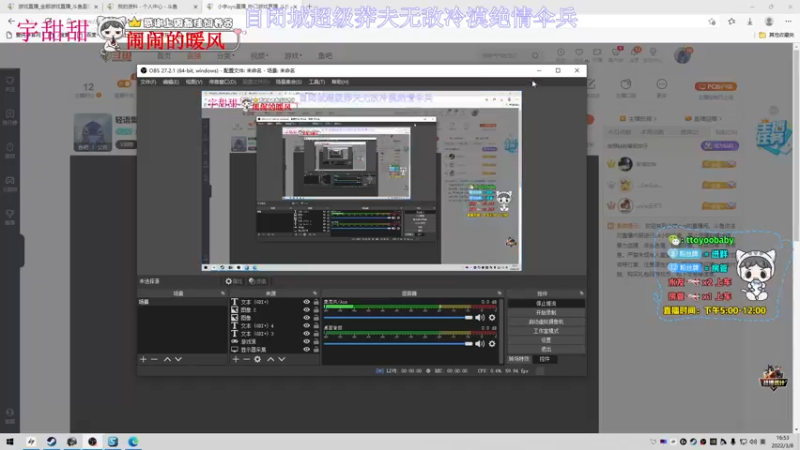This screenshot has height=450, width=800.
Task: Toggle visibility of 显示器采集 source
Action: click(306, 349)
